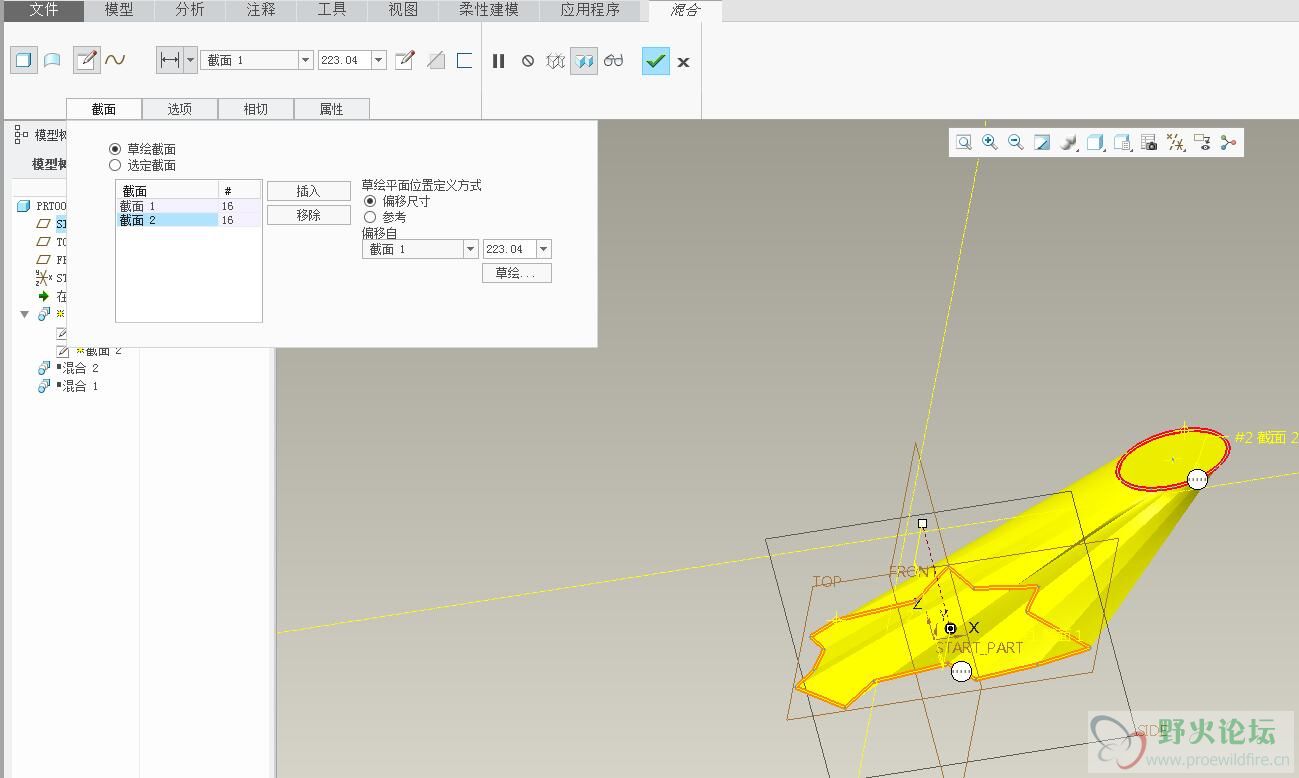1299x778 pixels.
Task: Click the Repaint screen icon
Action: pos(1041,143)
